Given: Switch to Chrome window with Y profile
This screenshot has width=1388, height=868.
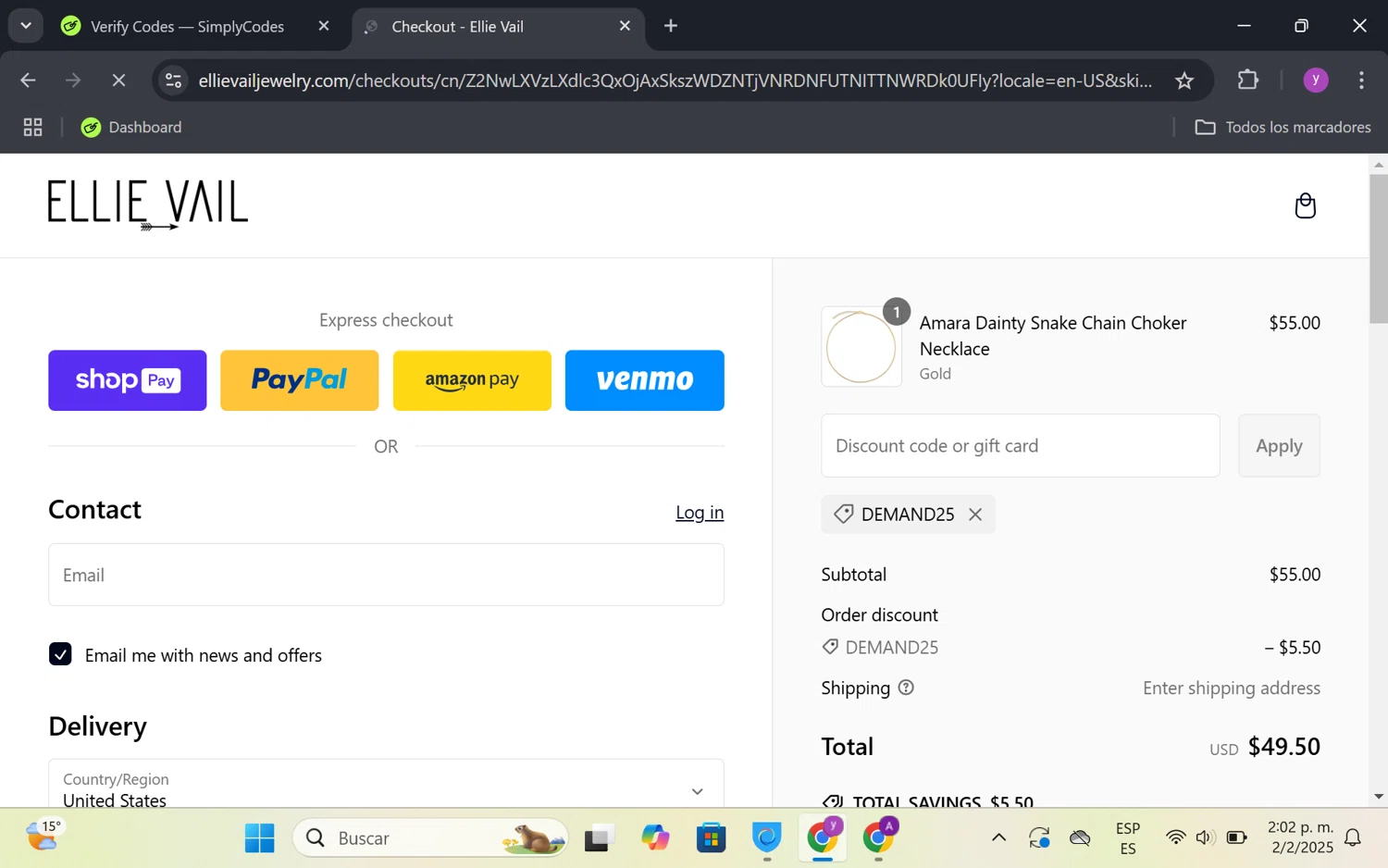Looking at the screenshot, I should [x=823, y=838].
